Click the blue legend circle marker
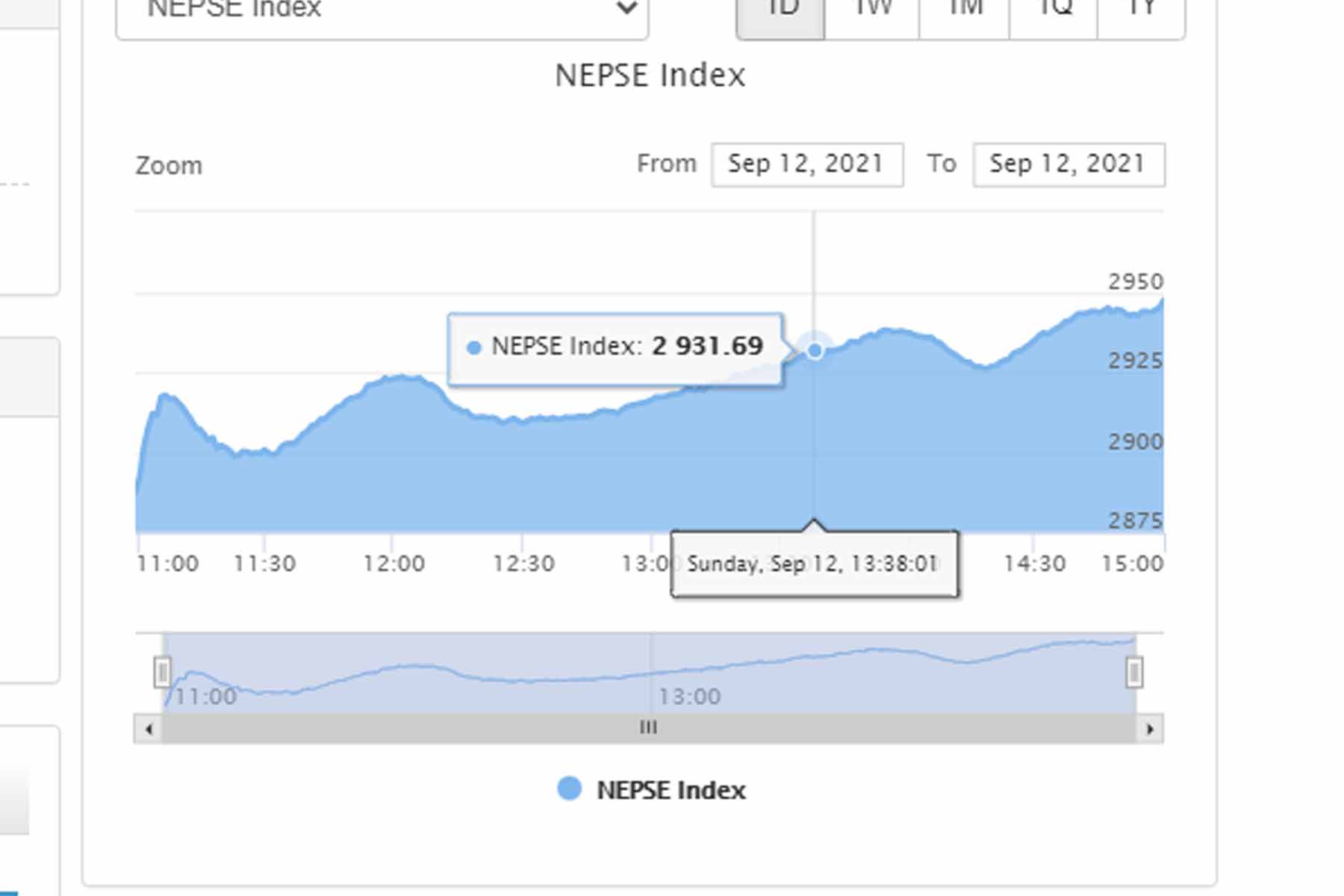 [569, 788]
